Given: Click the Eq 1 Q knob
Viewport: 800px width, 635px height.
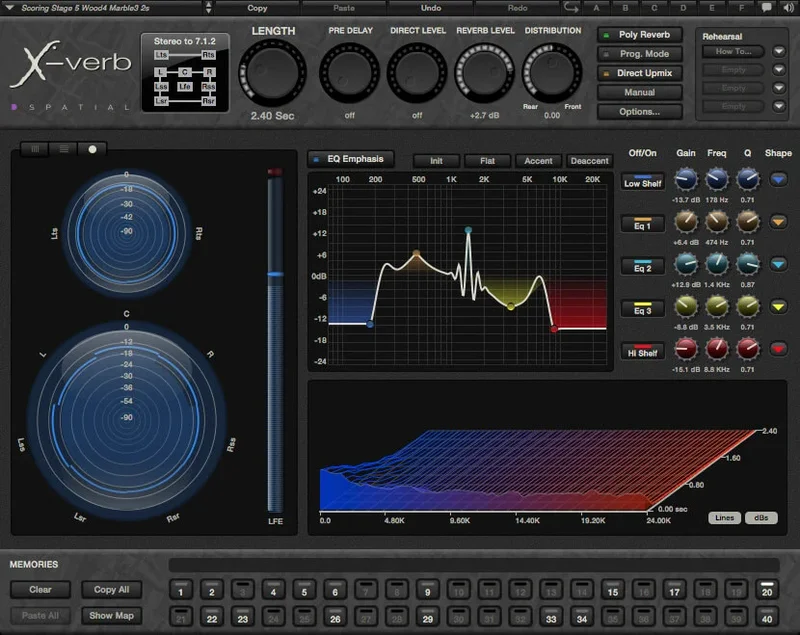Looking at the screenshot, I should coord(747,222).
